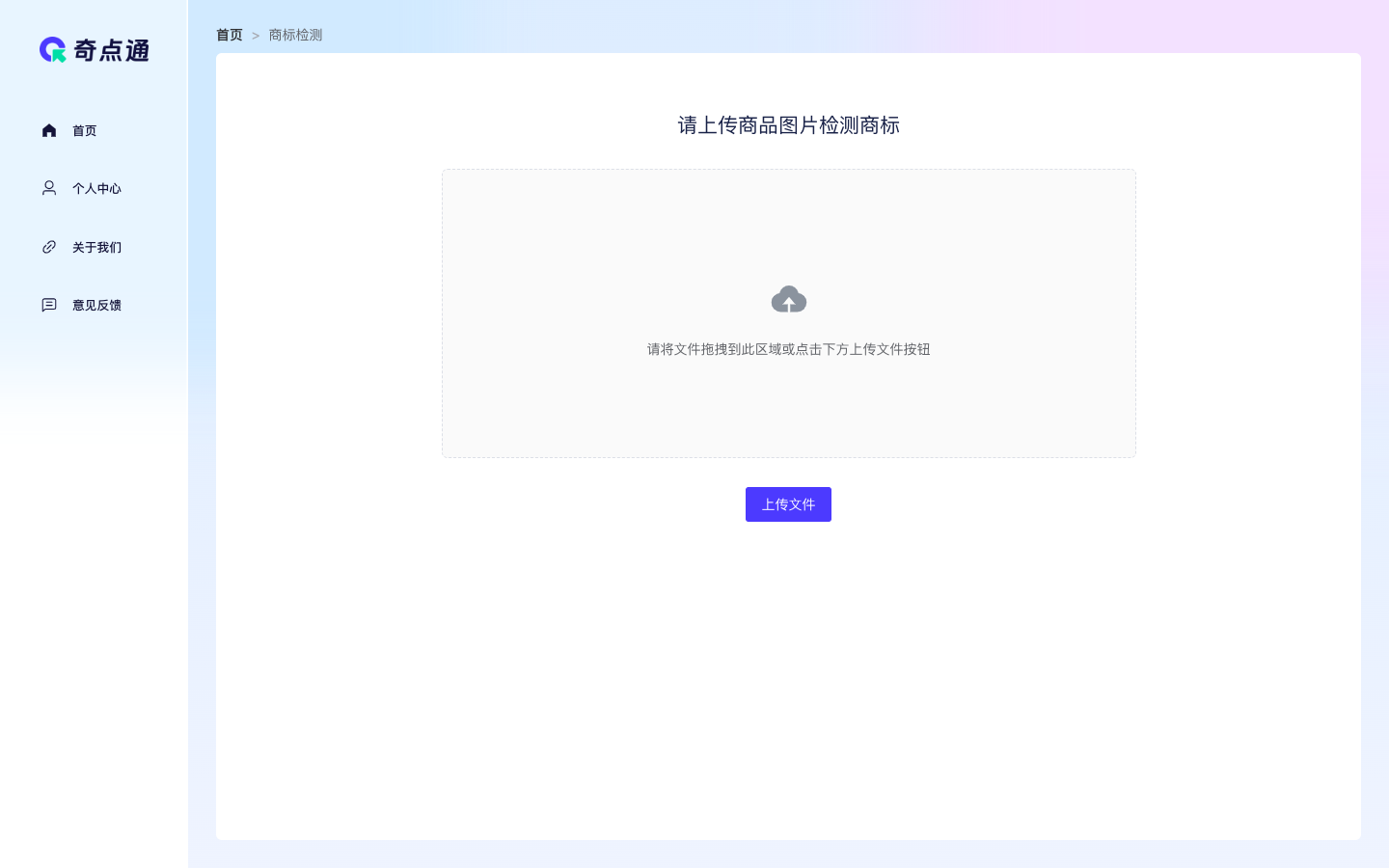The height and width of the screenshot is (868, 1389).
Task: Click the 奇点通 circular logo icon
Action: pos(53,49)
